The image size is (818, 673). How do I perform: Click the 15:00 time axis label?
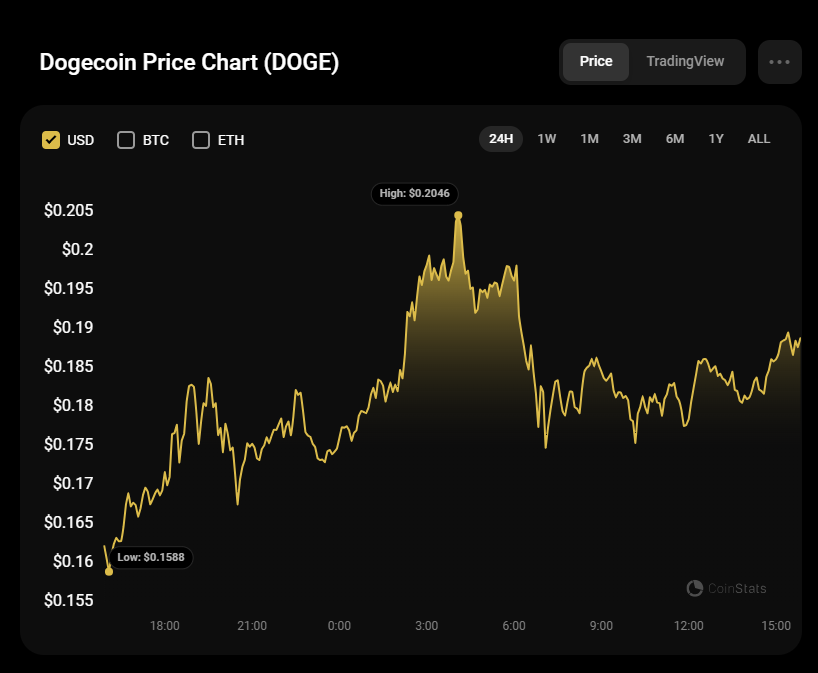tap(776, 626)
